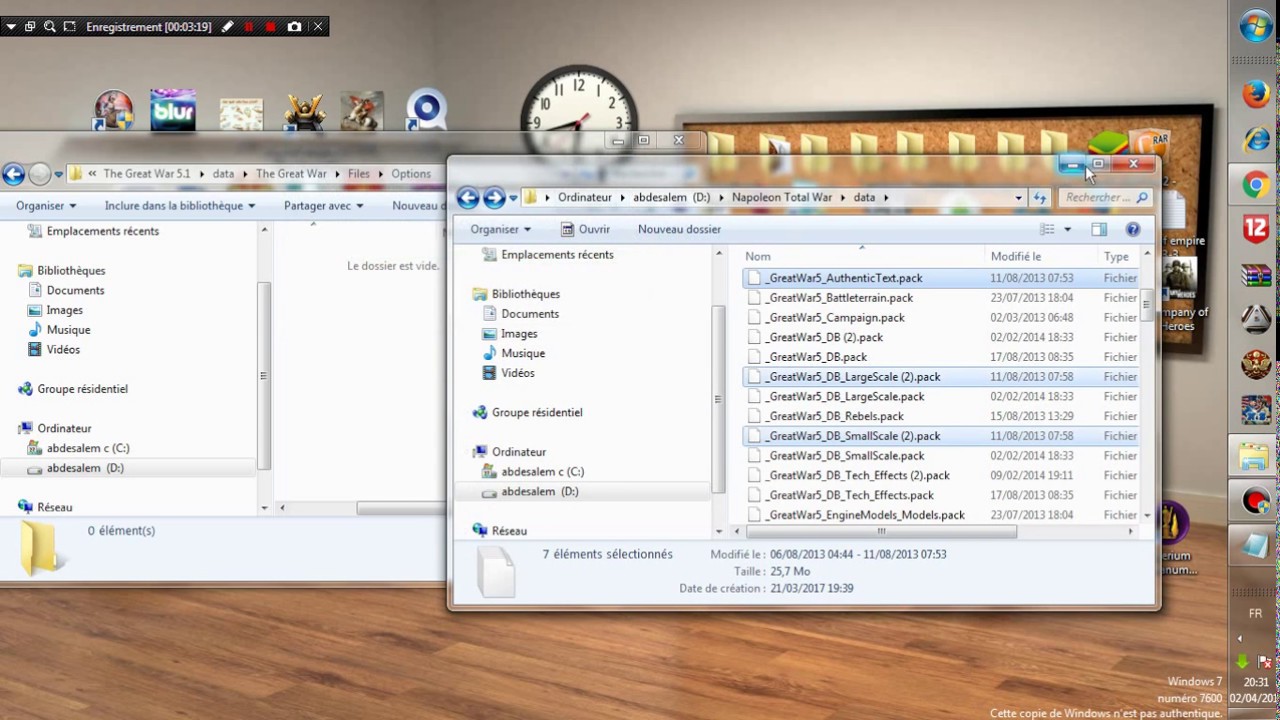Toggle the preview pane
This screenshot has width=1280, height=720.
[x=1099, y=229]
